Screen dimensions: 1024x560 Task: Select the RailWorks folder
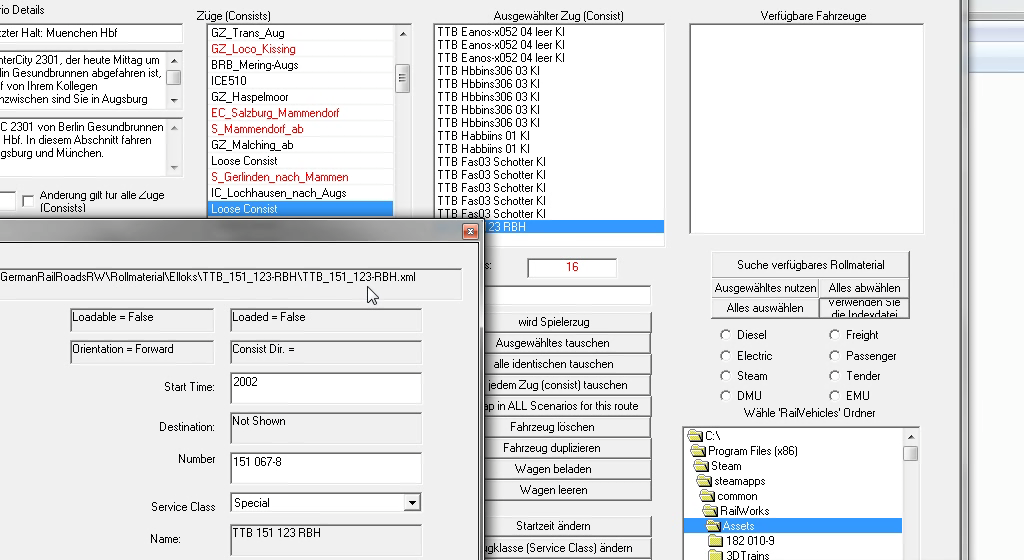tap(744, 511)
